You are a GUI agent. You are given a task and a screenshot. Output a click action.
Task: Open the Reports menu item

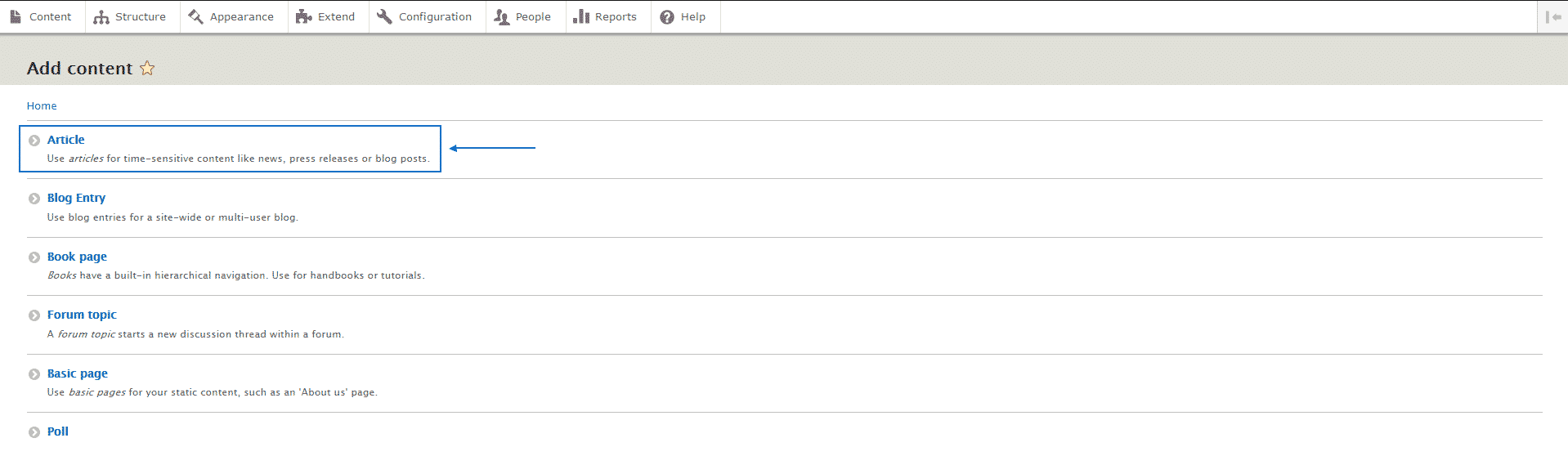click(615, 17)
